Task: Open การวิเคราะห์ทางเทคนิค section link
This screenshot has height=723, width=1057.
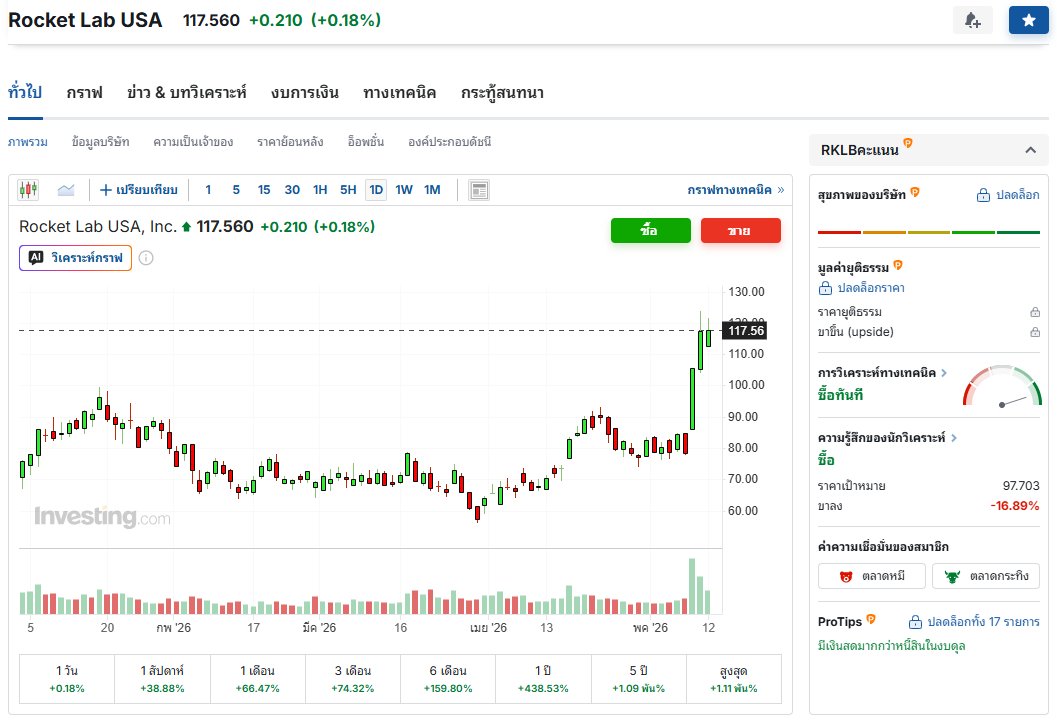Action: tap(882, 373)
